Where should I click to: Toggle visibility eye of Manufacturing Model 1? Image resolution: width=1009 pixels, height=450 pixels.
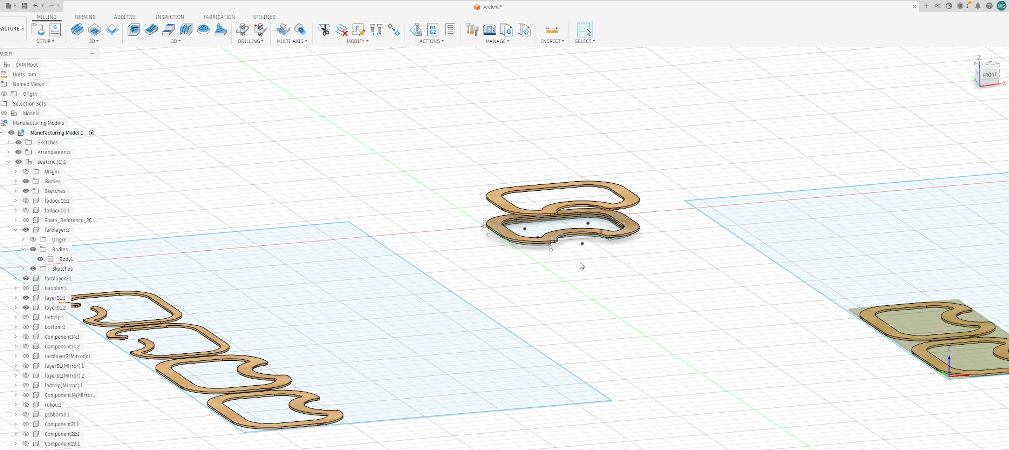[11, 133]
